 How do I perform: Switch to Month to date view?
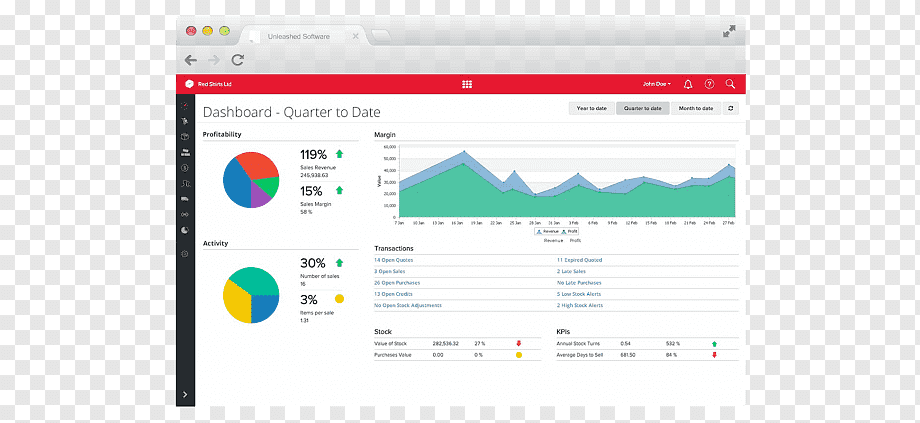click(696, 109)
